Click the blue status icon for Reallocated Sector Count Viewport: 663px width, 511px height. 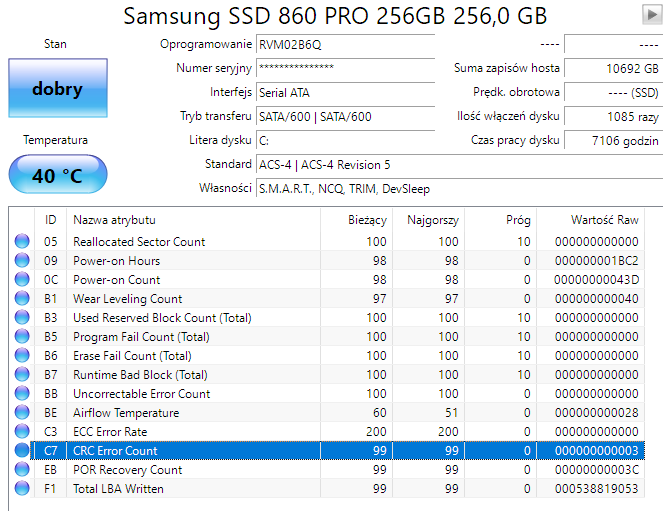(22, 241)
